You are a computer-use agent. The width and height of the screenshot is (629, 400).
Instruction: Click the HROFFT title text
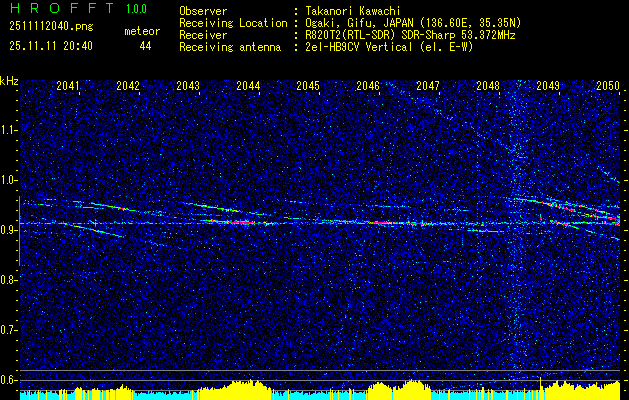(x=61, y=8)
